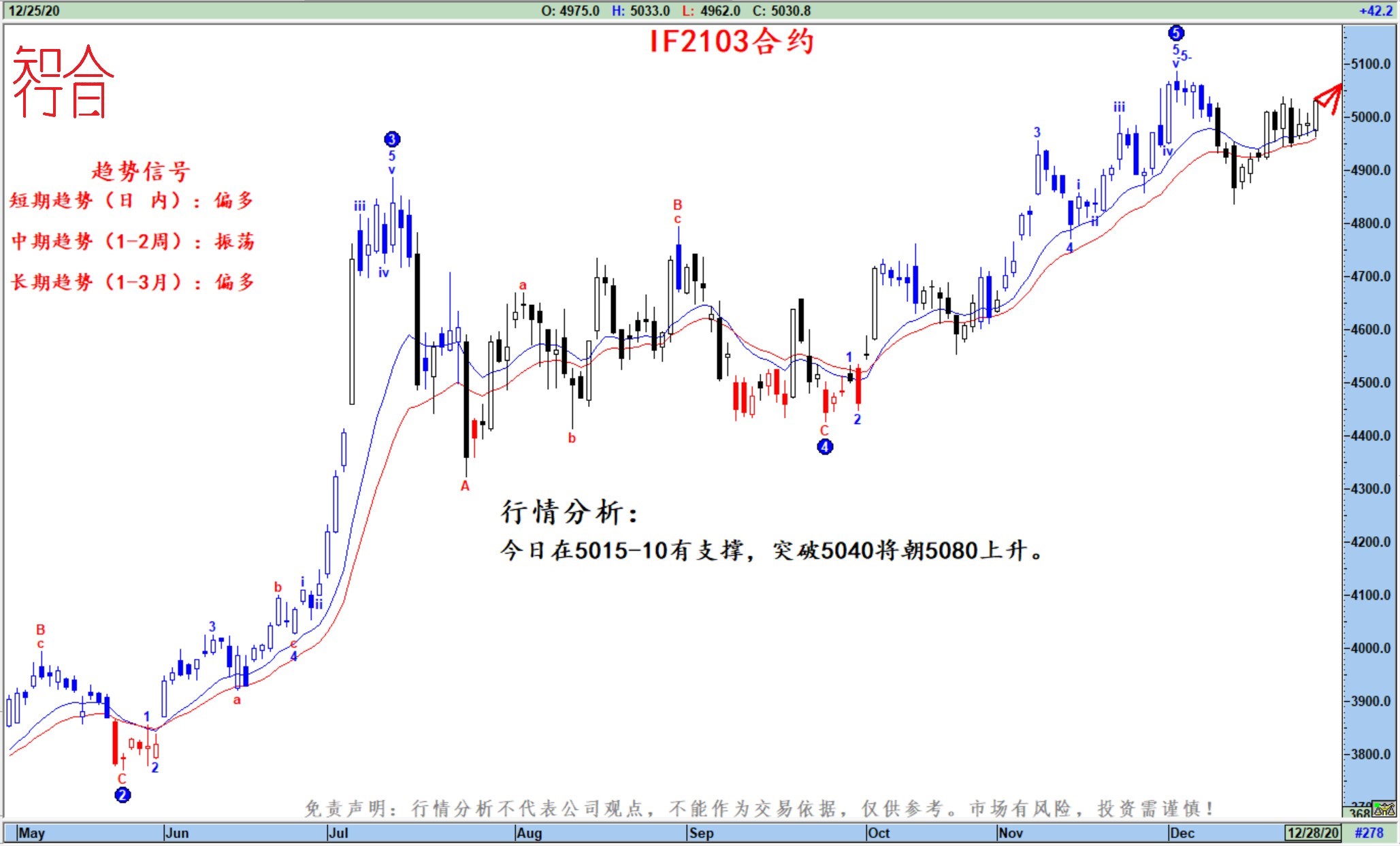
Task: Click the Dec label on the time axis
Action: [x=1182, y=833]
